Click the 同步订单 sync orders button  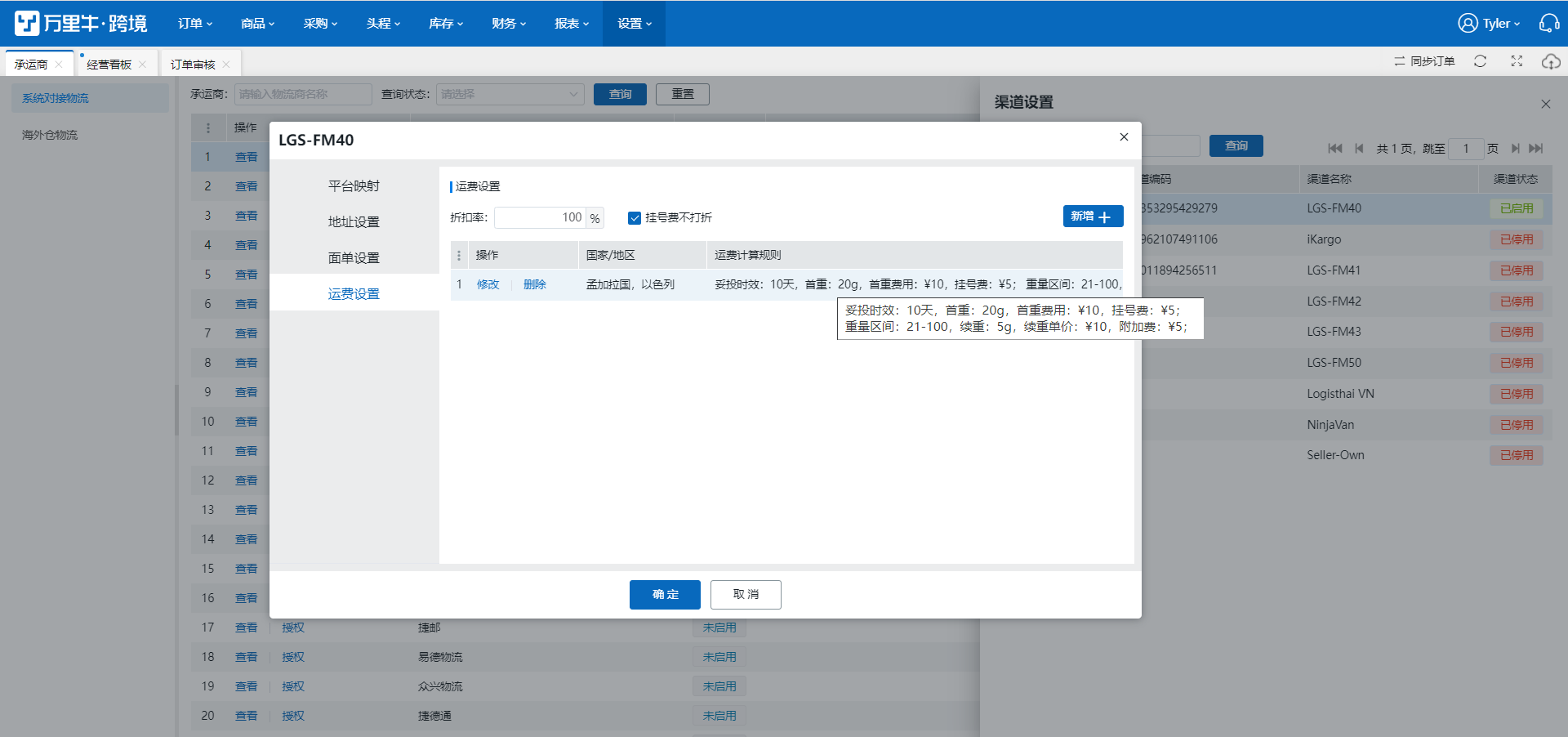1424,61
